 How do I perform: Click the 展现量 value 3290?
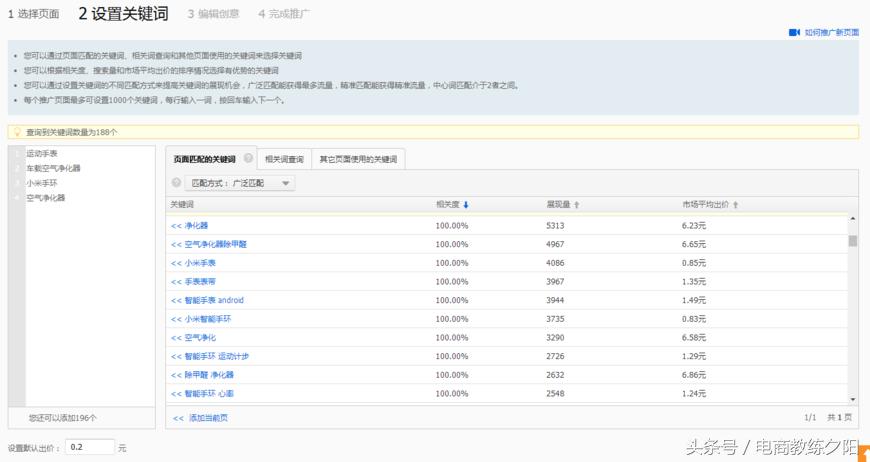point(555,338)
